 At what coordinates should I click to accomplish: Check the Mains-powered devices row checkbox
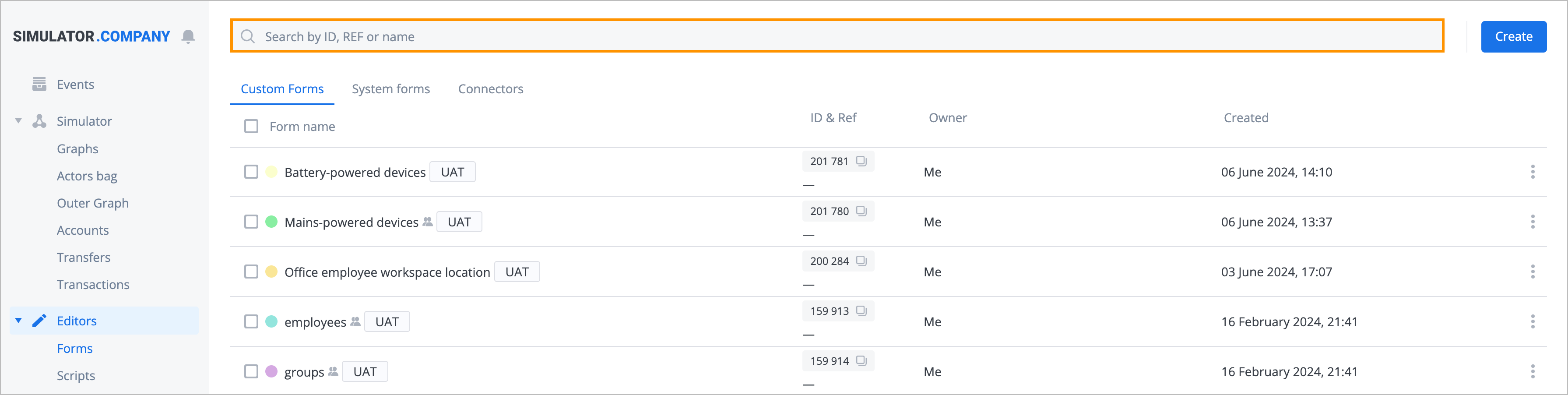pyautogui.click(x=251, y=222)
